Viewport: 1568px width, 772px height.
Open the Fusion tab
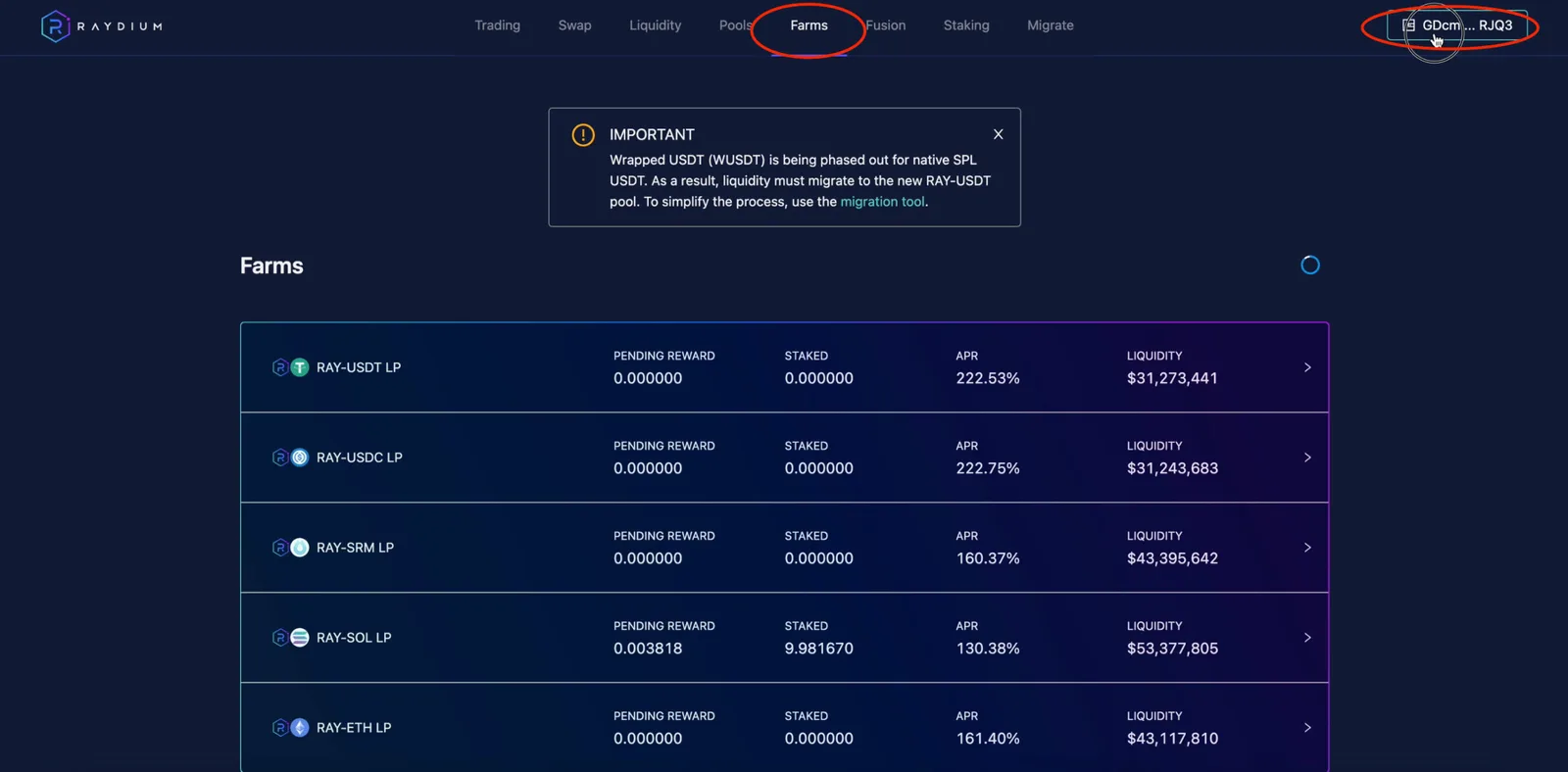[x=886, y=25]
